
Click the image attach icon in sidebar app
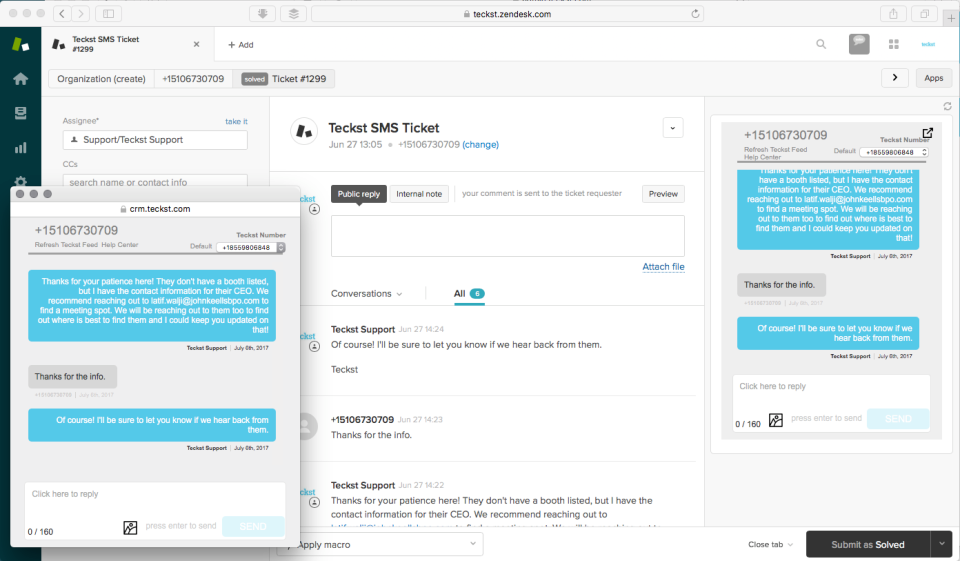776,420
